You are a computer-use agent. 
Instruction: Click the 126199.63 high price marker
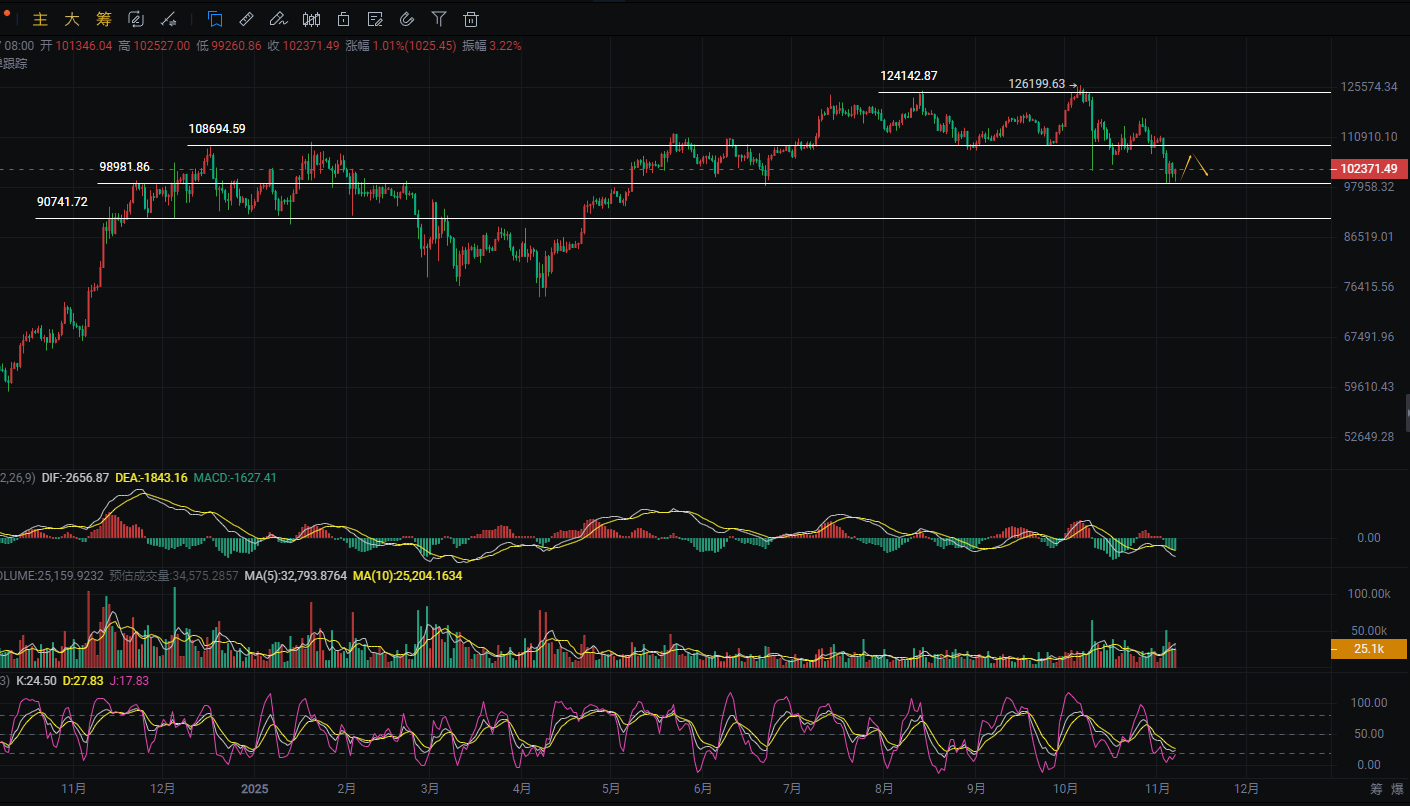click(x=1036, y=84)
